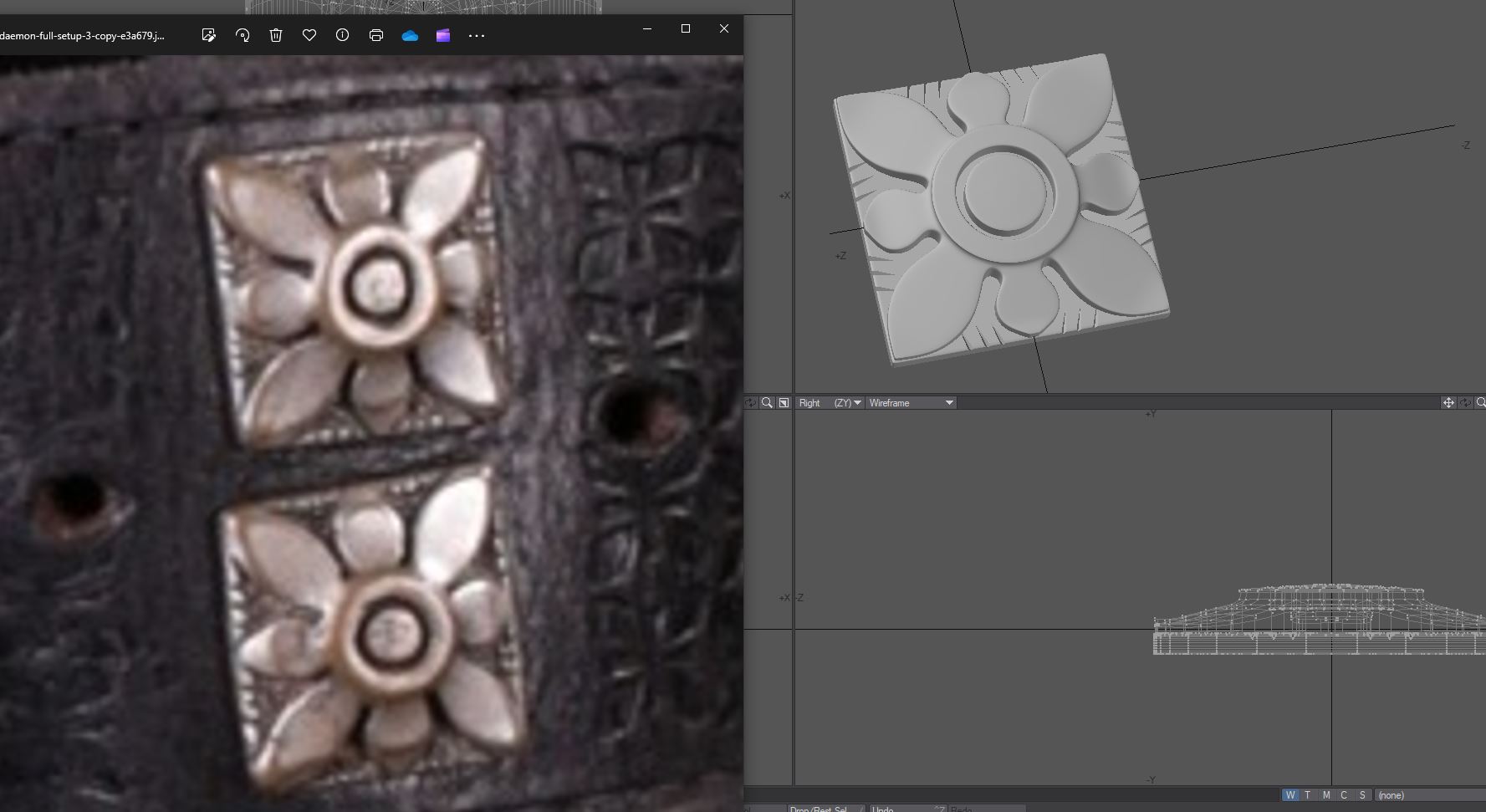
Task: Rotate the photo in Photos viewer
Action: click(243, 35)
